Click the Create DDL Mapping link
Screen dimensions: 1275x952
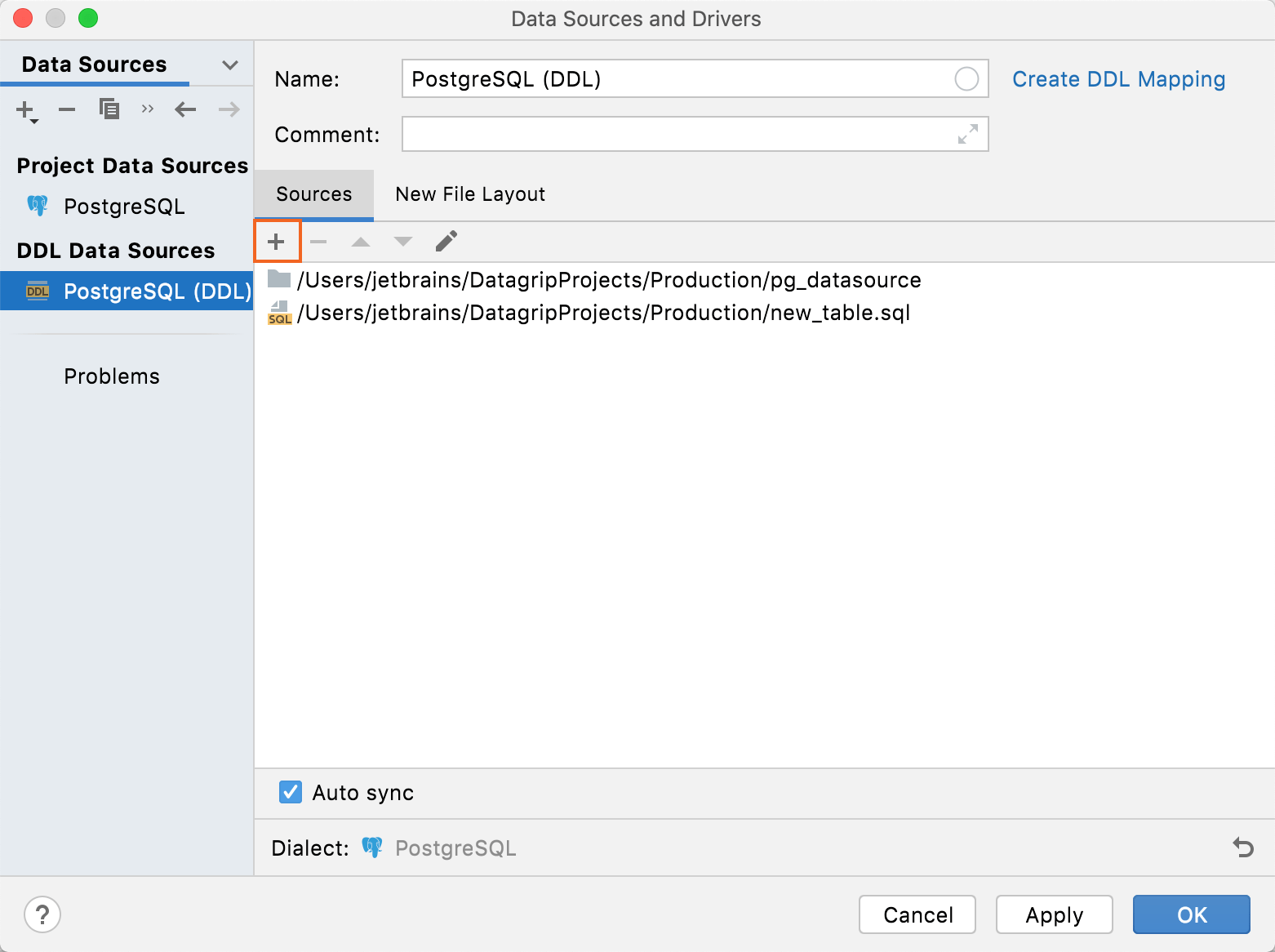point(1118,79)
